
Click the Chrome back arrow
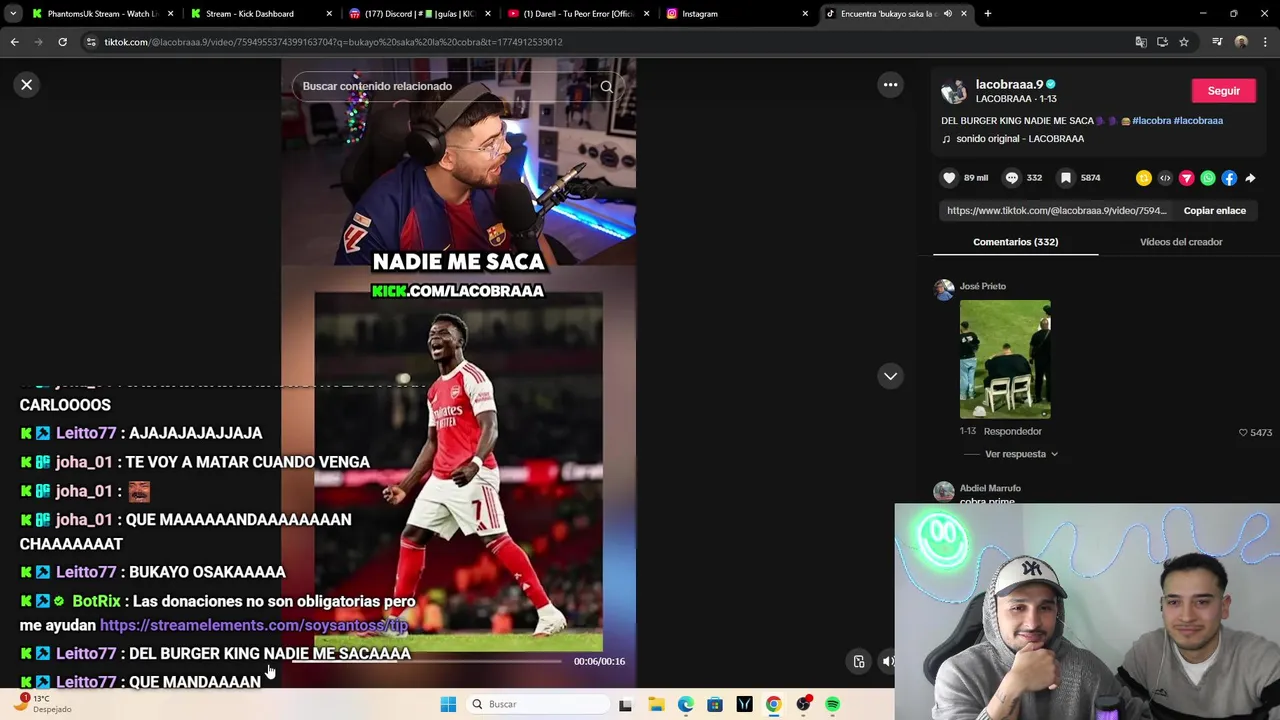(14, 42)
